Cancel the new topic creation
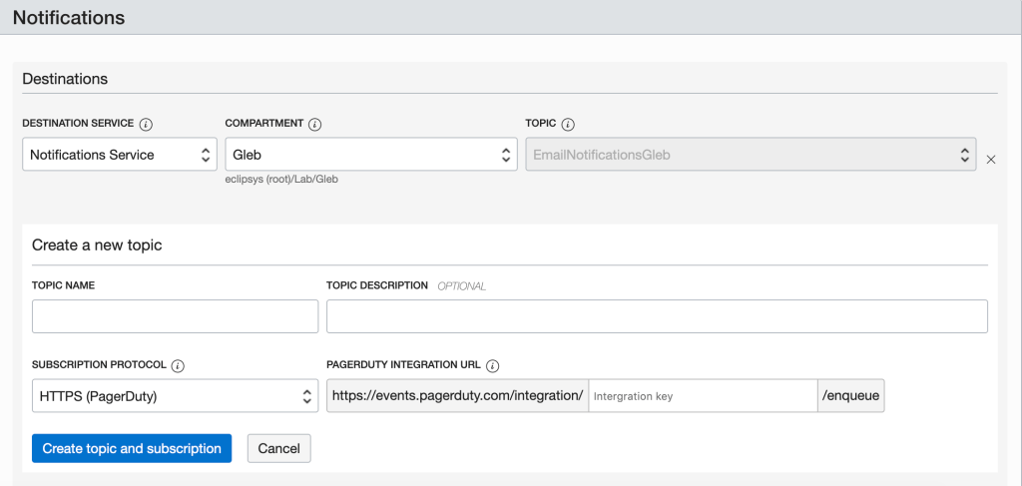Image resolution: width=1022 pixels, height=486 pixels. coord(279,449)
